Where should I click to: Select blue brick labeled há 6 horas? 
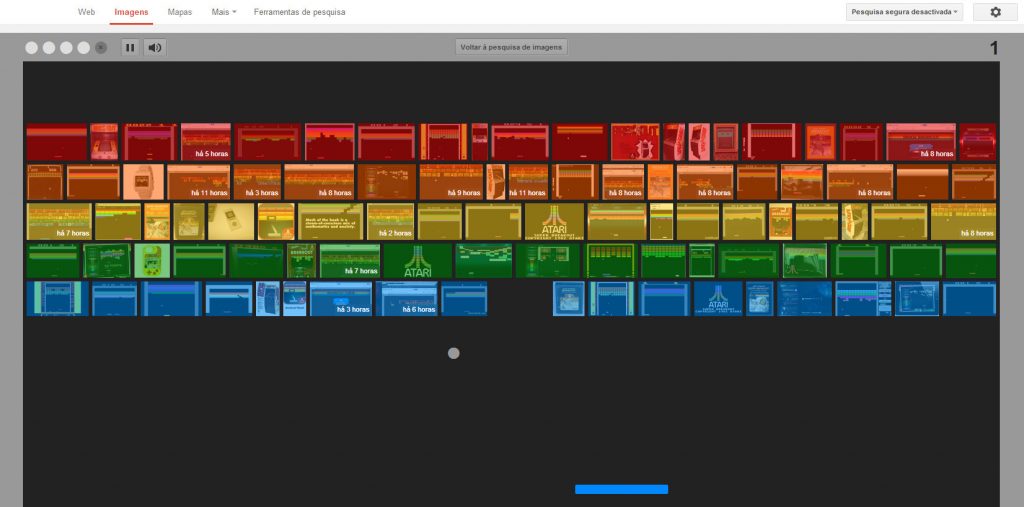(407, 299)
